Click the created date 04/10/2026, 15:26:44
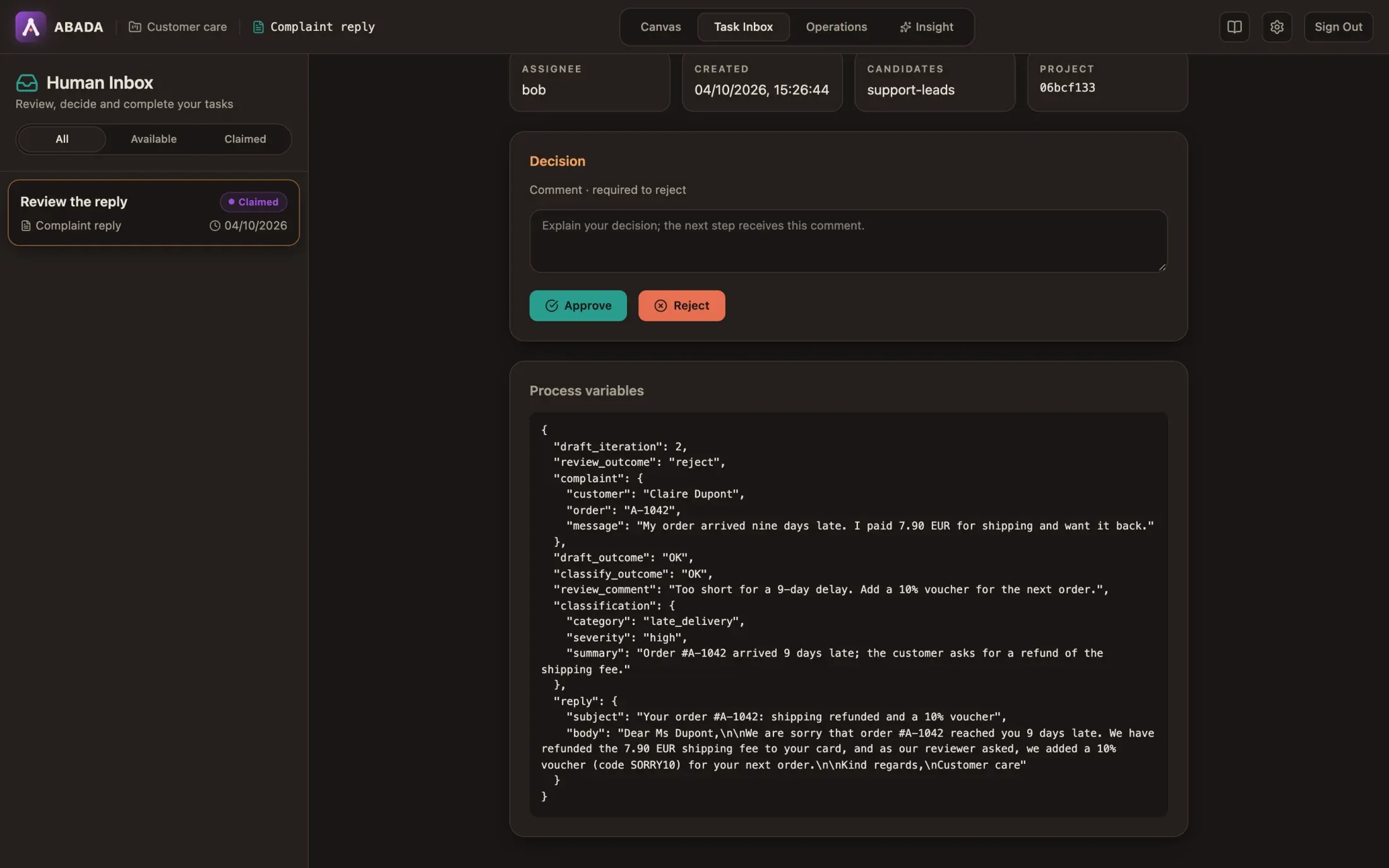Viewport: 1389px width, 868px height. 761,90
